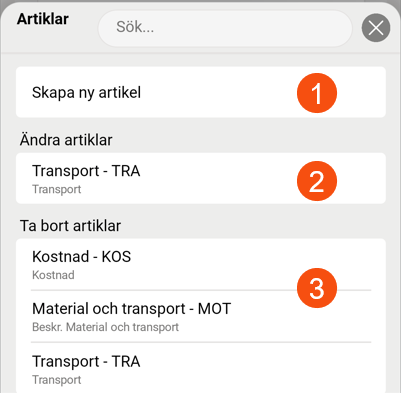Click the Ändra artiklar section heading

[x=66, y=140]
